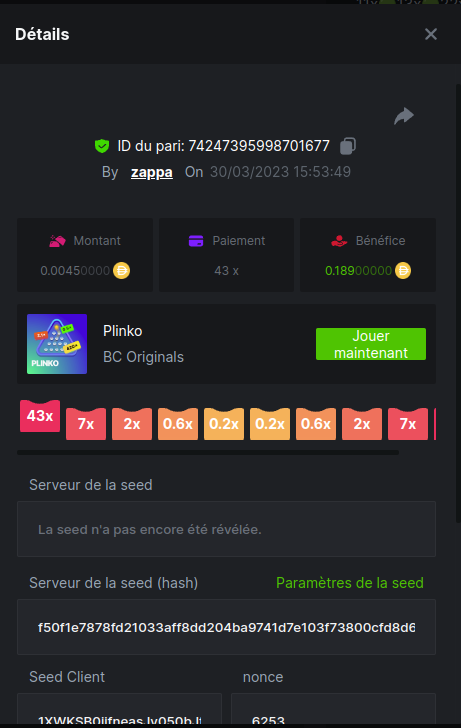The image size is (461, 728).
Task: Close the Détails dialog
Action: pyautogui.click(x=431, y=34)
